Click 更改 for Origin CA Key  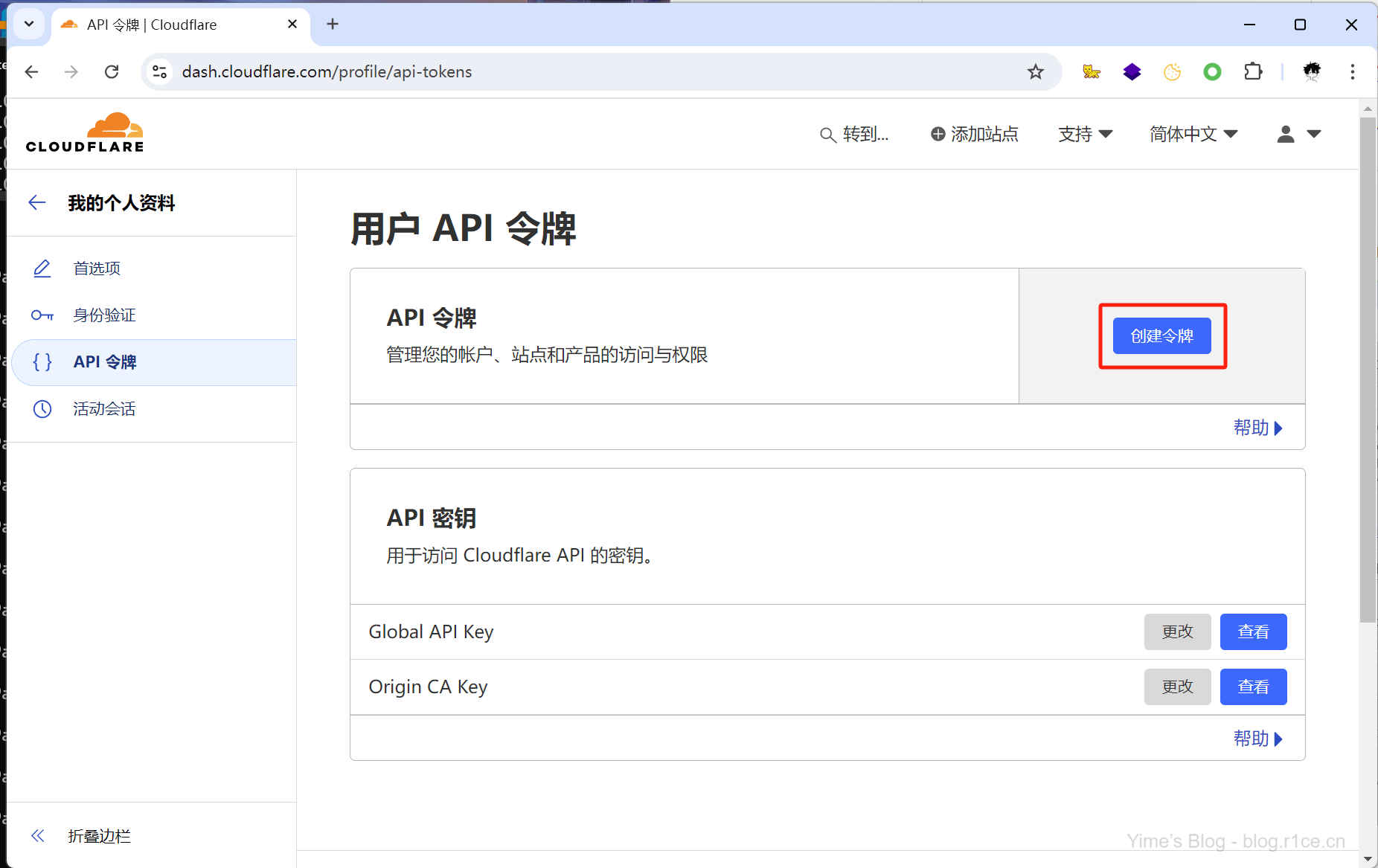pyautogui.click(x=1177, y=687)
